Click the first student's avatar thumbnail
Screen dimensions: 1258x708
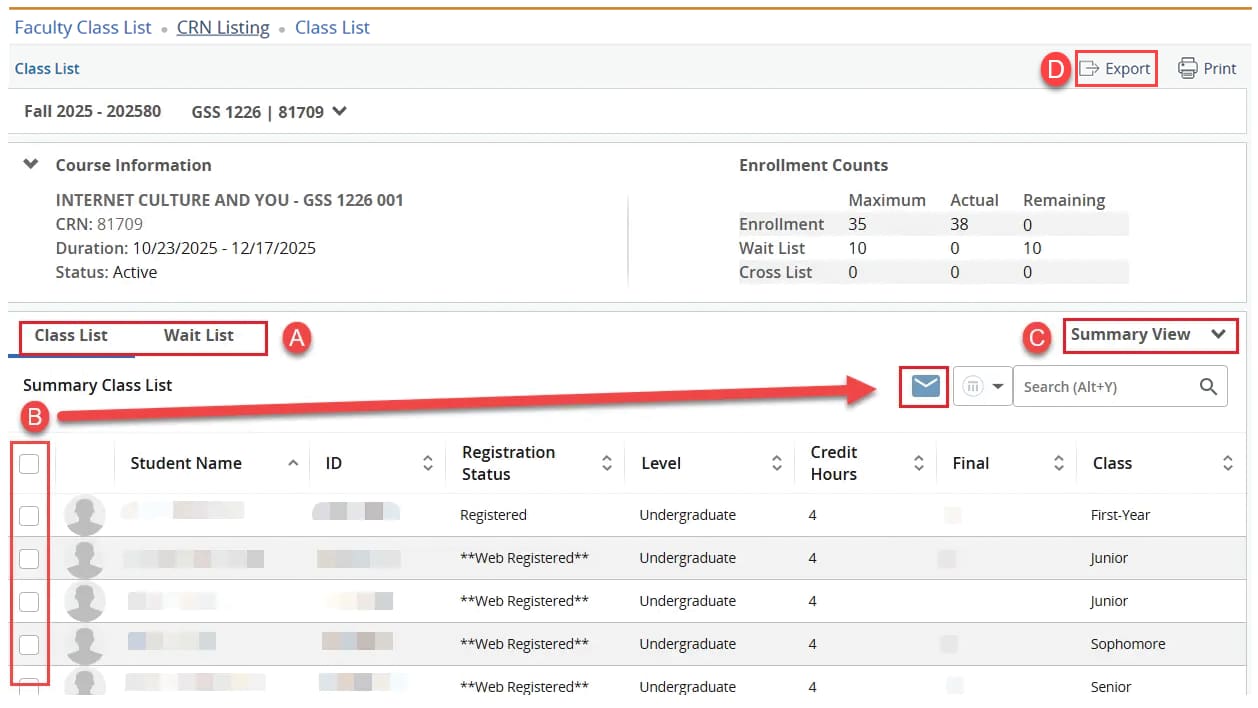[84, 516]
